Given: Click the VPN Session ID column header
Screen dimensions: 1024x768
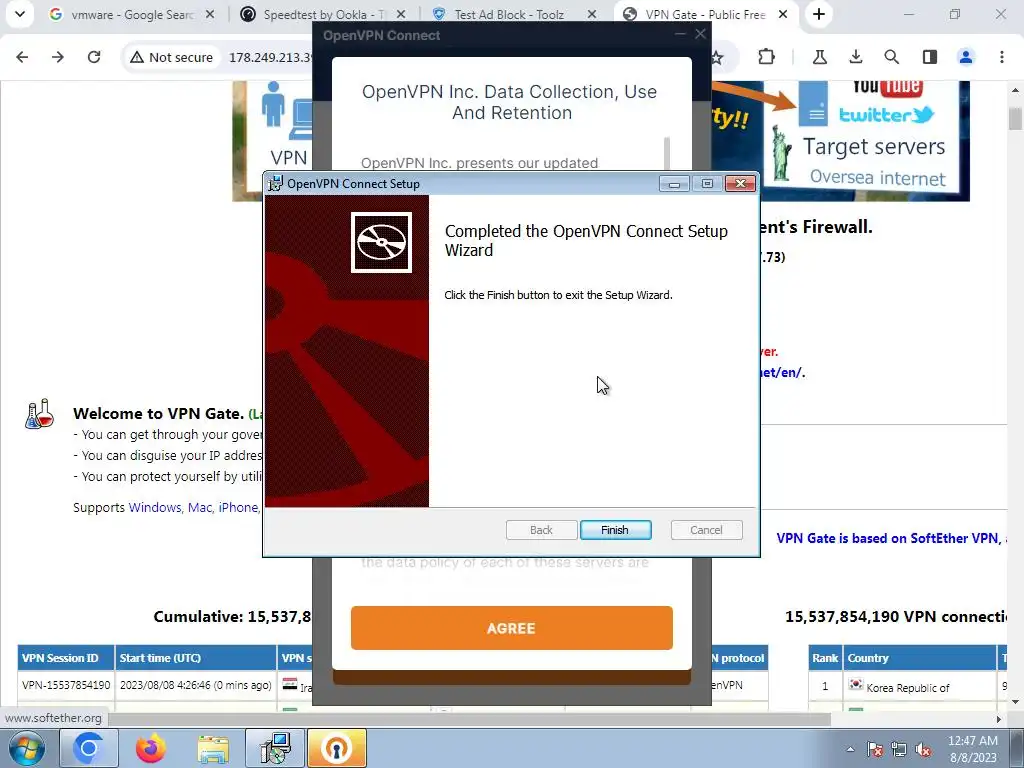Looking at the screenshot, I should (66, 658).
